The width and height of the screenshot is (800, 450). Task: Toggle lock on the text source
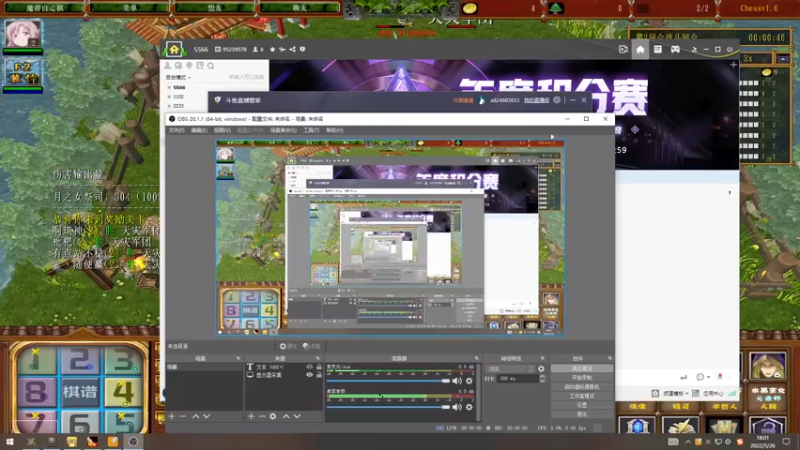(319, 367)
